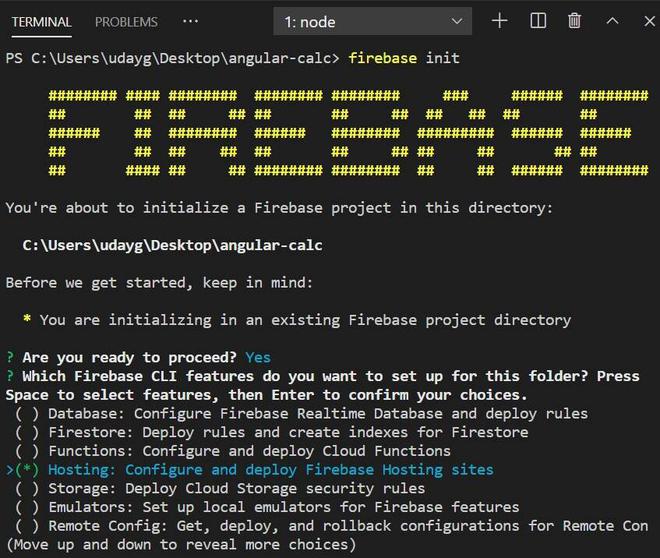Toggle the Database feature checkbox
The width and height of the screenshot is (660, 558).
[x=27, y=414]
